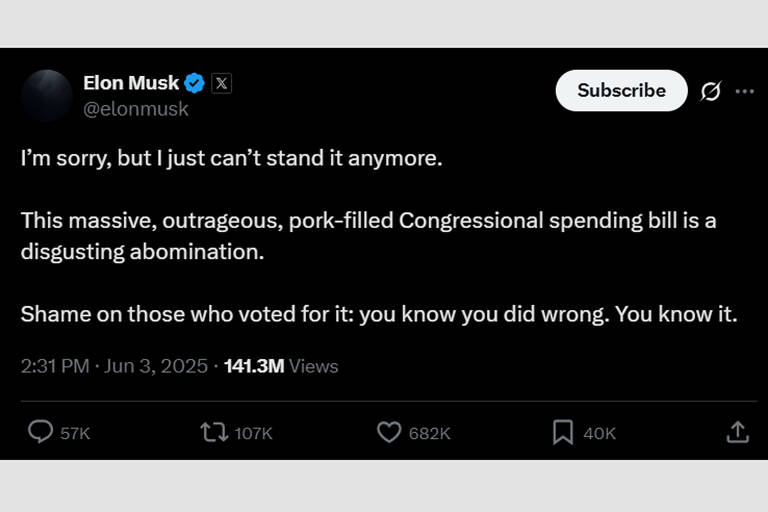Click the X affiliation badge beside name

click(x=222, y=83)
